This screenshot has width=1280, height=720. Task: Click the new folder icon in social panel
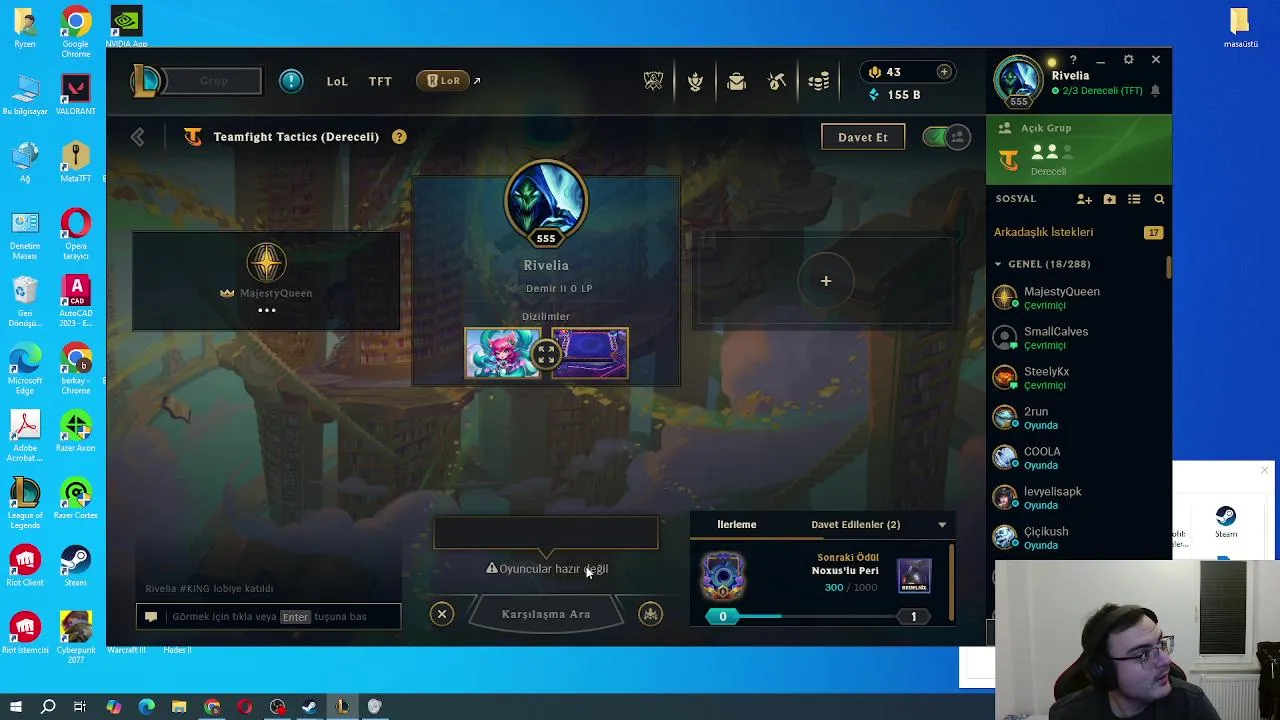click(1109, 199)
